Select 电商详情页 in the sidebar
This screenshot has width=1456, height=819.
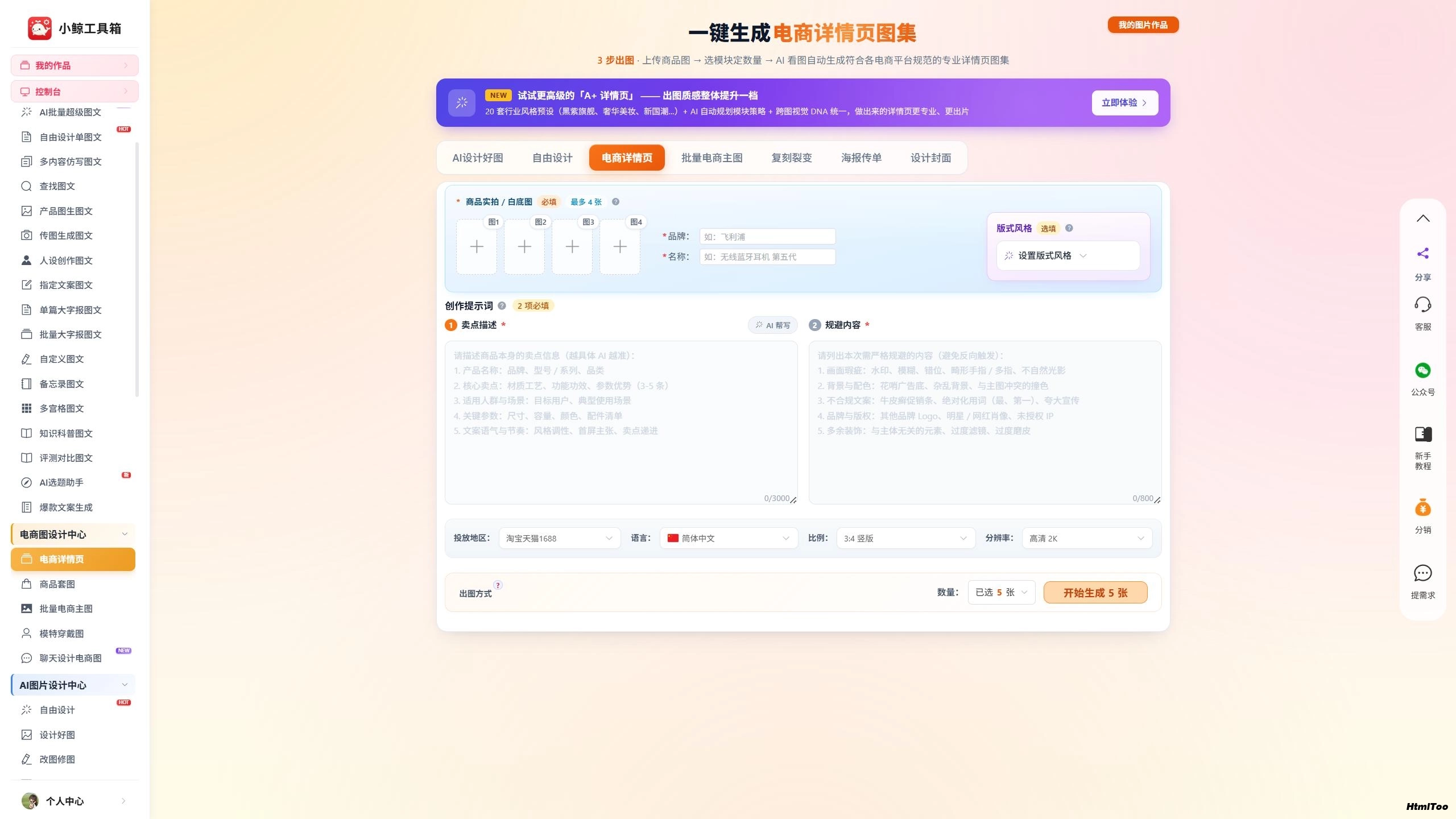pyautogui.click(x=73, y=559)
